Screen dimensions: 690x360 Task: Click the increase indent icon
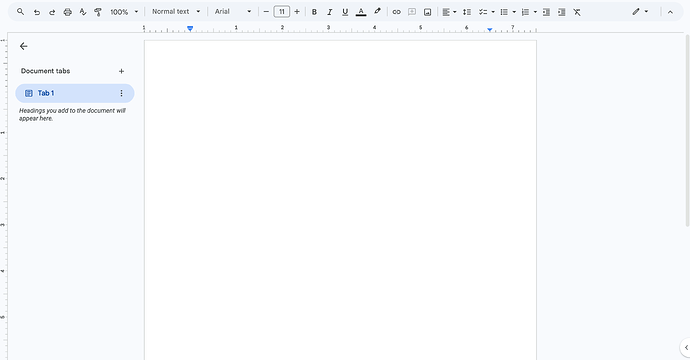tap(562, 12)
